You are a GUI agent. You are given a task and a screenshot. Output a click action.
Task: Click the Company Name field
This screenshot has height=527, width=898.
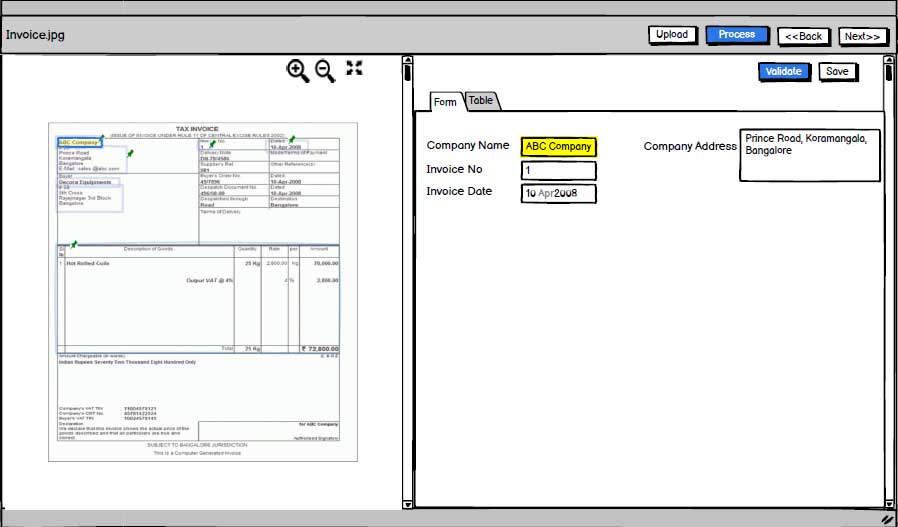[558, 146]
